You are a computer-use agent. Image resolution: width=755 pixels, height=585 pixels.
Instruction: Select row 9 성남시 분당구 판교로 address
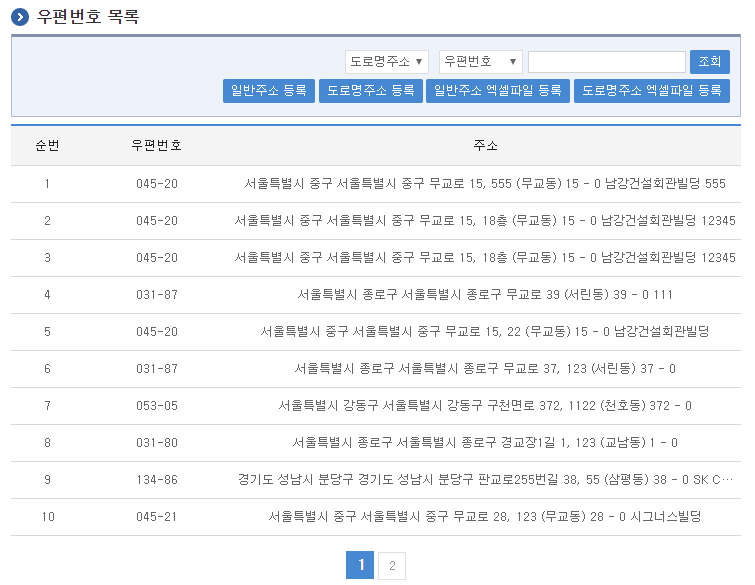[x=485, y=480]
